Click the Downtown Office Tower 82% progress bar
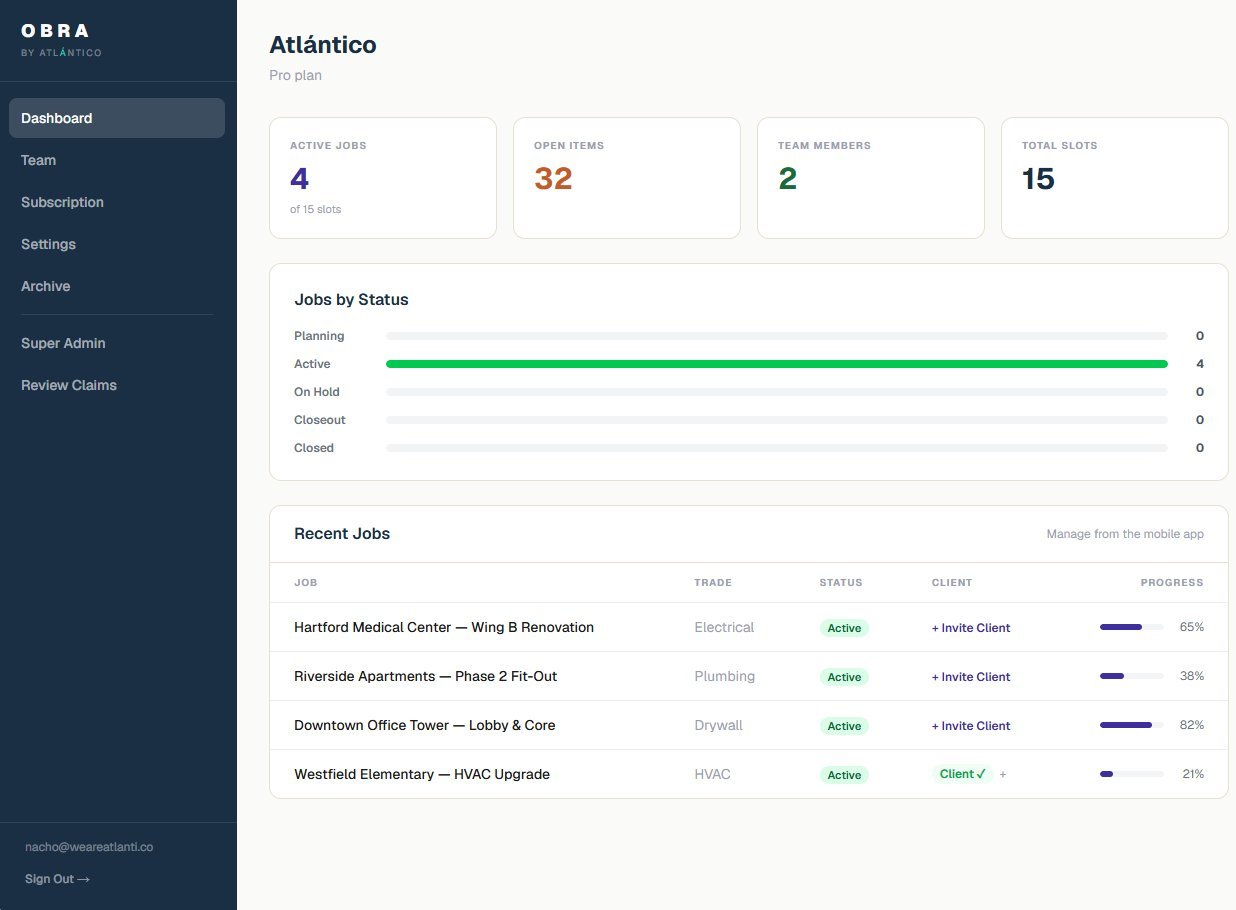Viewport: 1236px width, 910px height. click(1132, 725)
